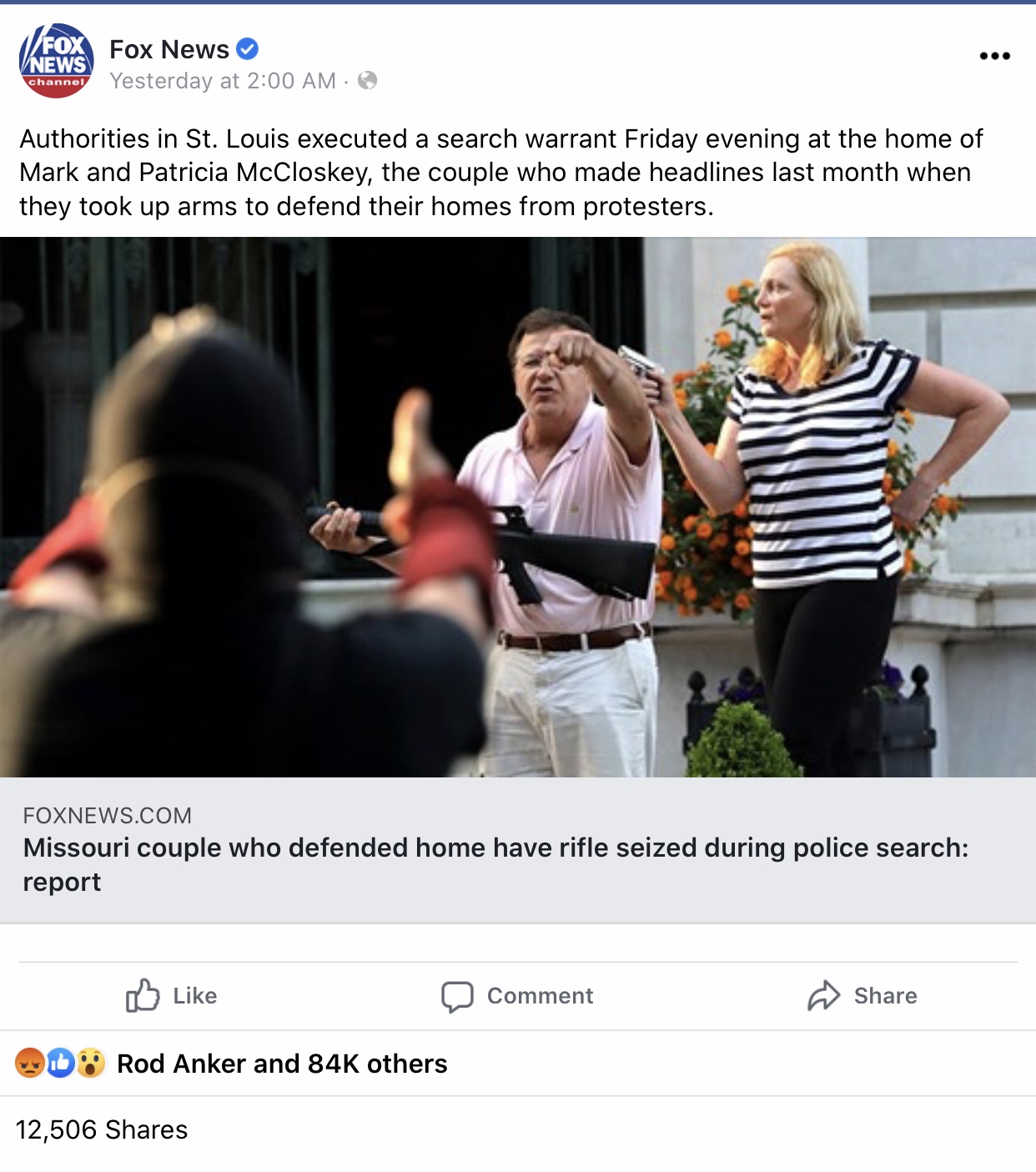Click the Like button text
The height and width of the screenshot is (1172, 1036).
click(x=195, y=995)
